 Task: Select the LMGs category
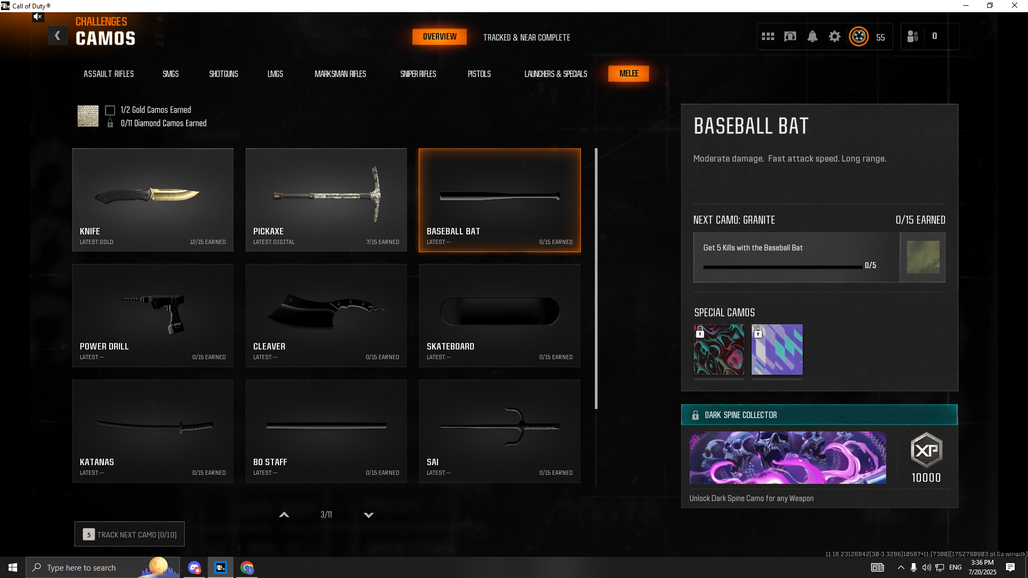point(275,74)
